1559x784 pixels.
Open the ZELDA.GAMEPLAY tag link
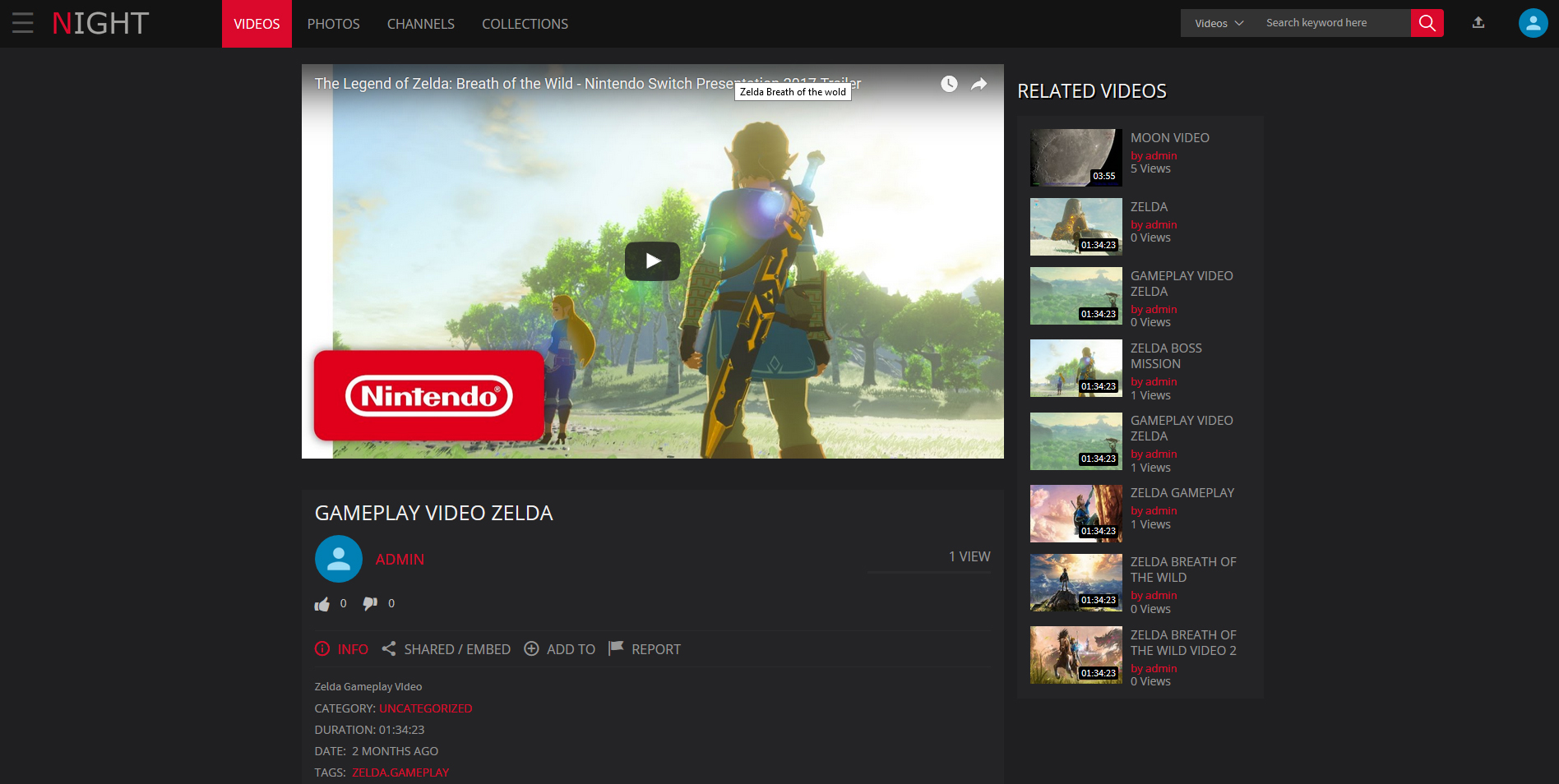point(400,772)
